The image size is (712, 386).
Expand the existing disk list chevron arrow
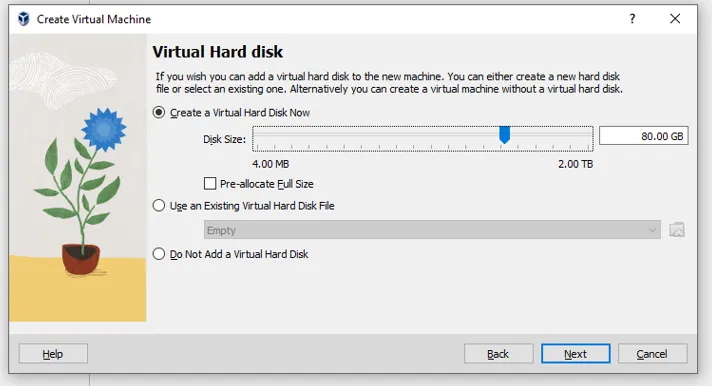652,230
